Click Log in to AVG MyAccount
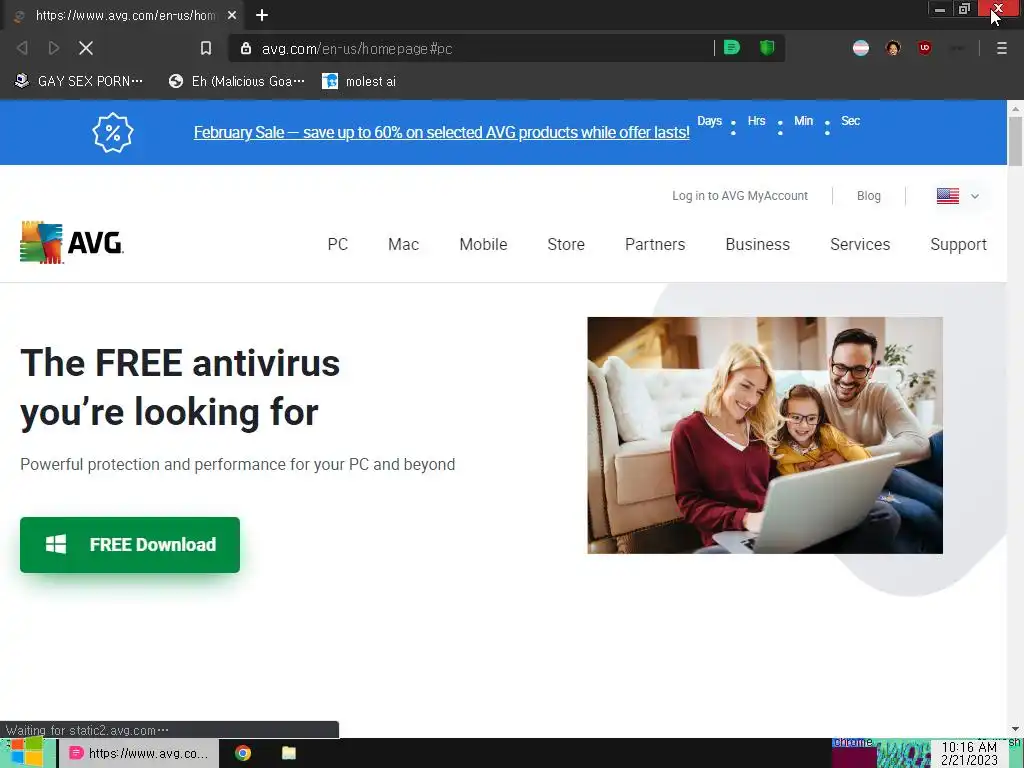 [x=740, y=196]
